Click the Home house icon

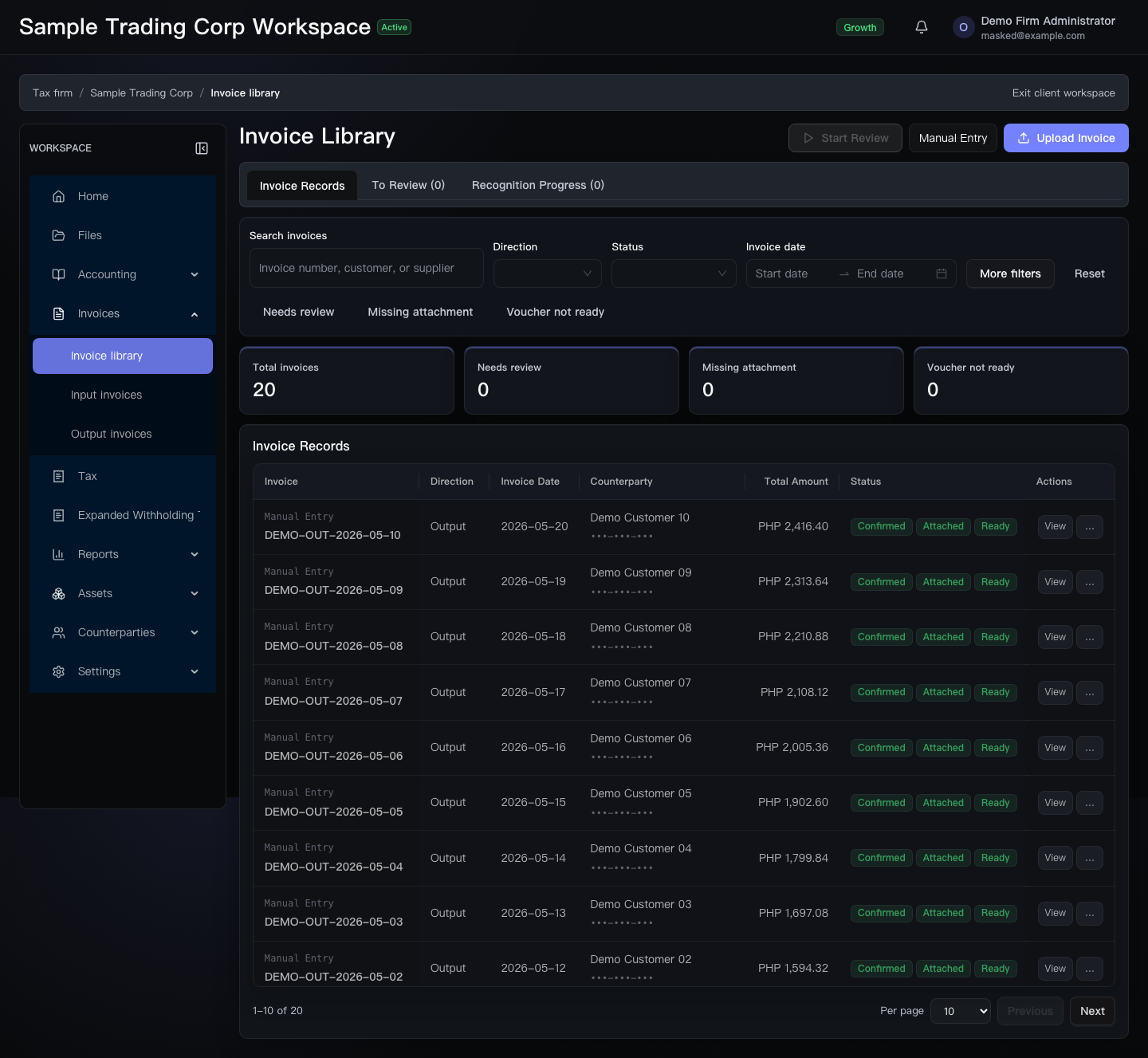pos(58,196)
